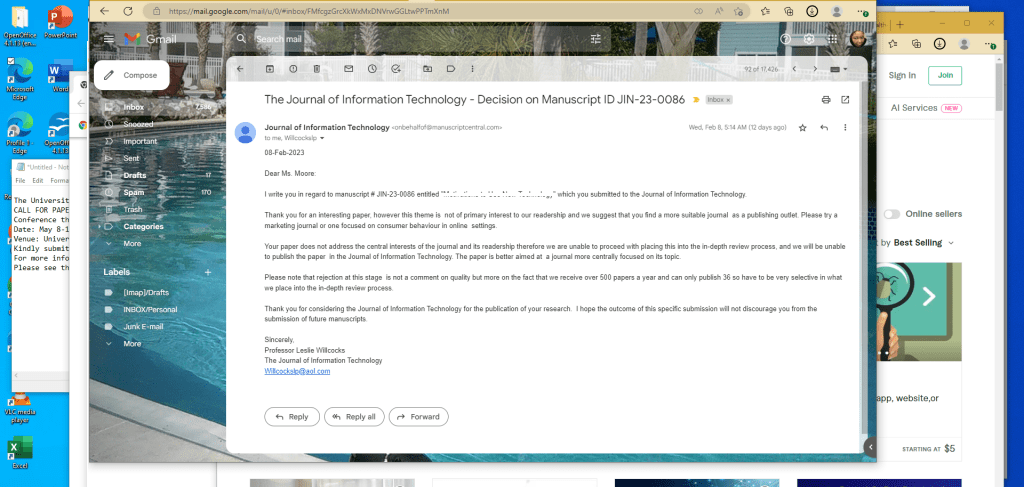Snooze this email with clock icon
1024x487 pixels.
(372, 69)
